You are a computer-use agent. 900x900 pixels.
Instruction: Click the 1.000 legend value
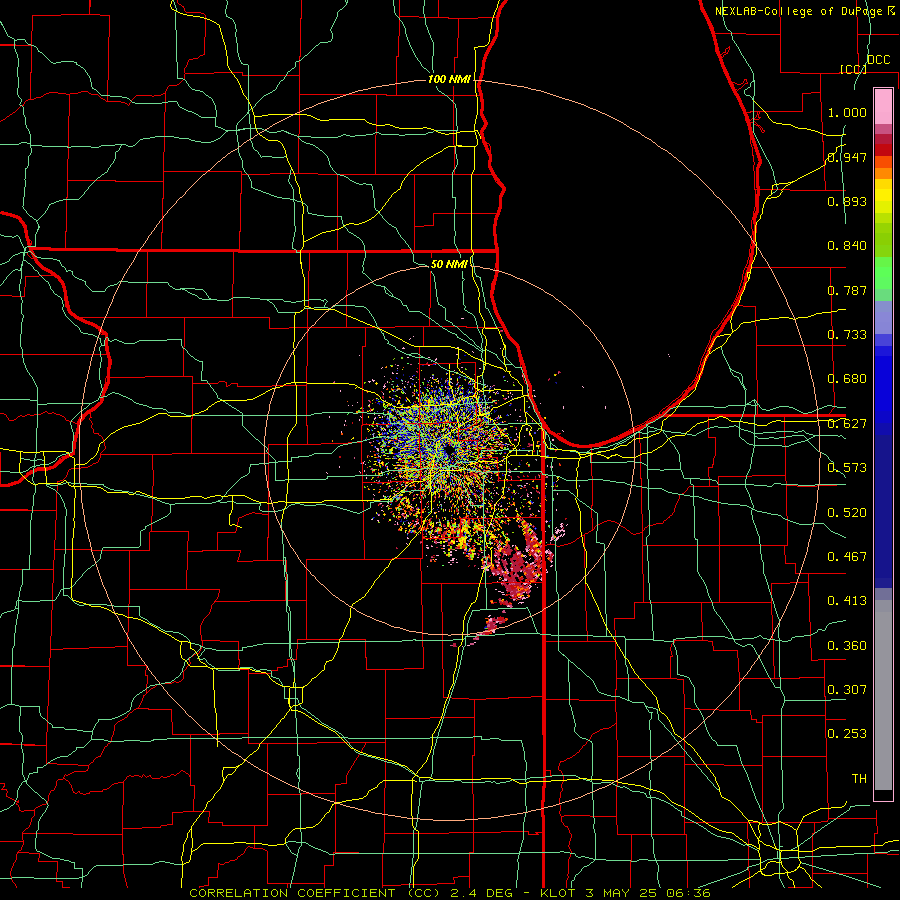(847, 112)
